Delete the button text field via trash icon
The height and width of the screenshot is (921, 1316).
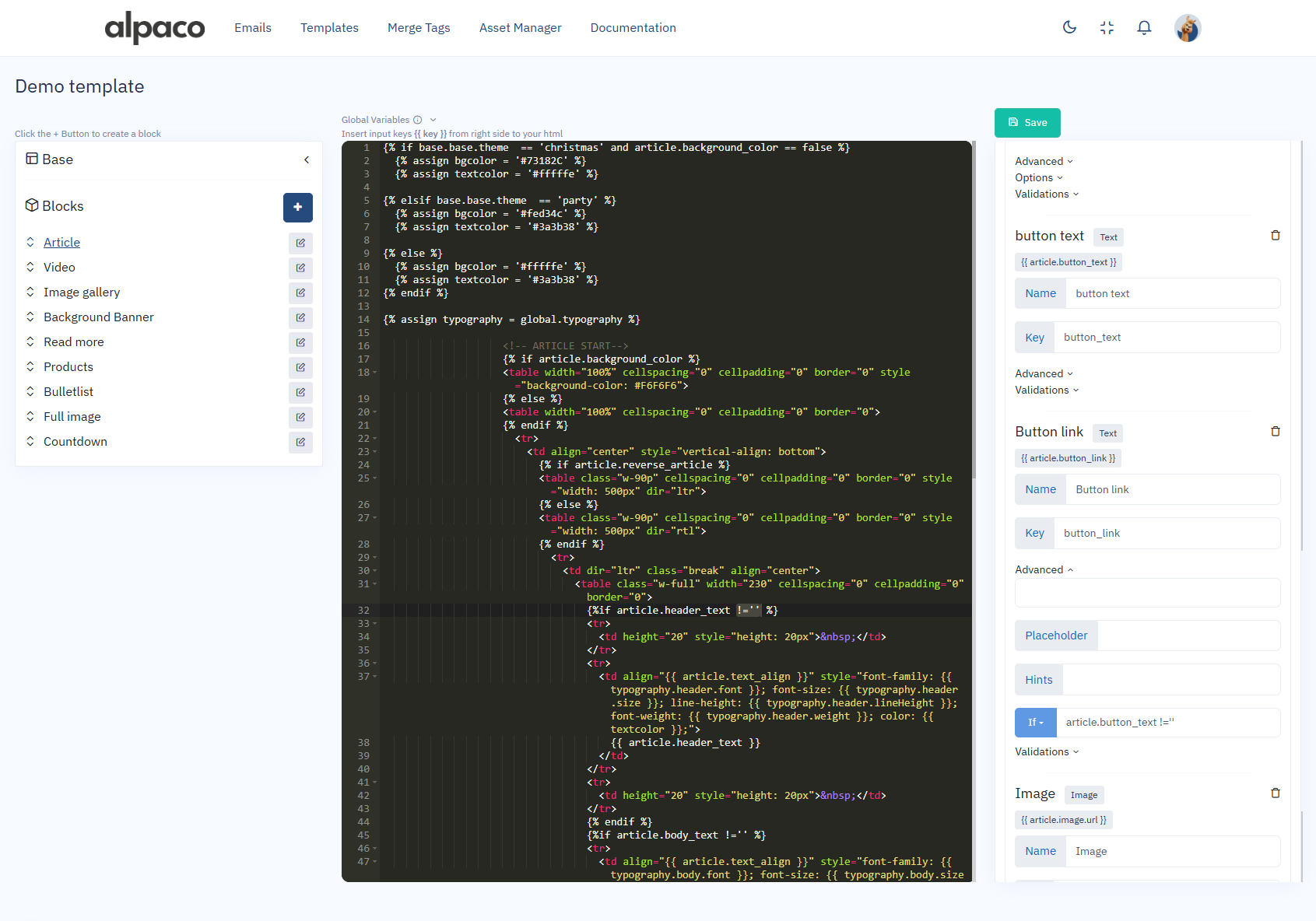click(x=1275, y=236)
